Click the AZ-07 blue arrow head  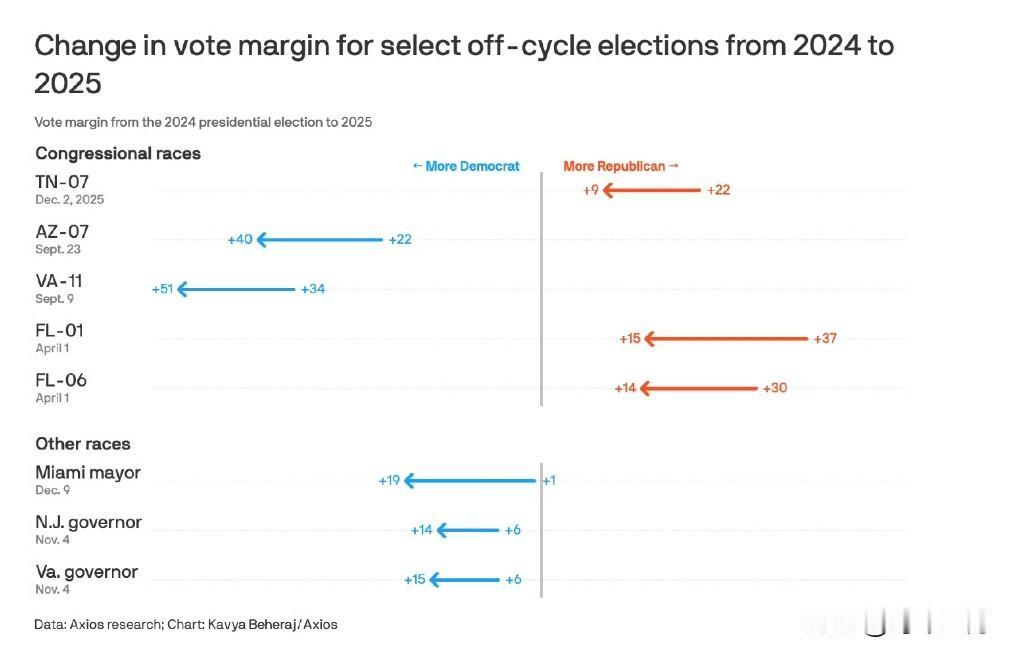pyautogui.click(x=262, y=240)
